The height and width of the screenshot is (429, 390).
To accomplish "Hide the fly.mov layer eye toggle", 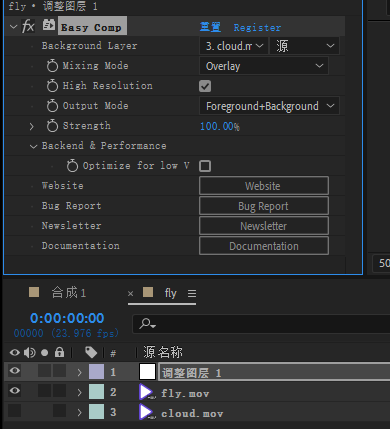I will click(x=15, y=391).
